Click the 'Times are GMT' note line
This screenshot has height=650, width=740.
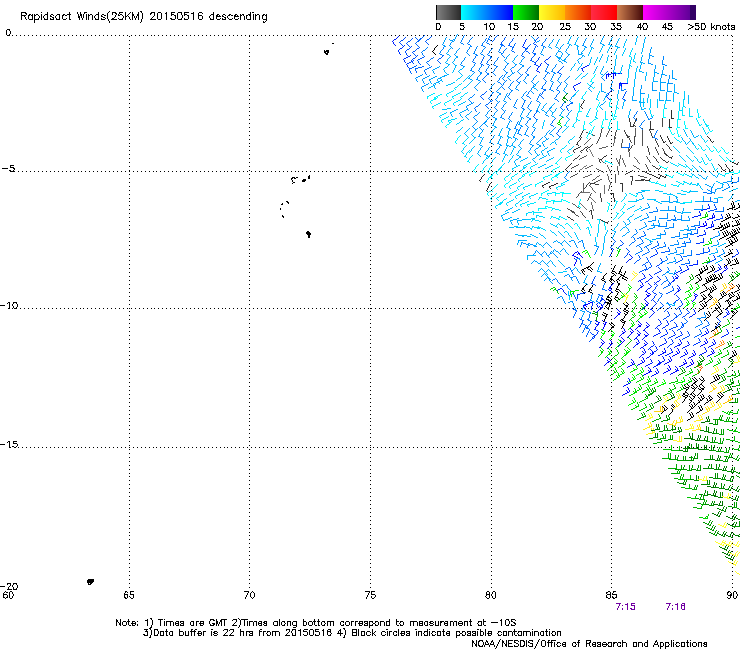pyautogui.click(x=316, y=623)
